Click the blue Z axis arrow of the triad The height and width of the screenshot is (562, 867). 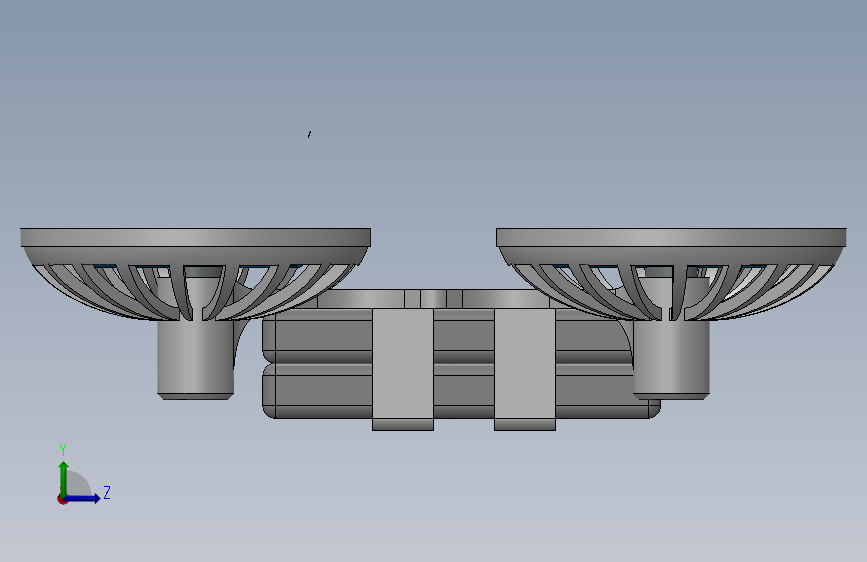point(83,498)
